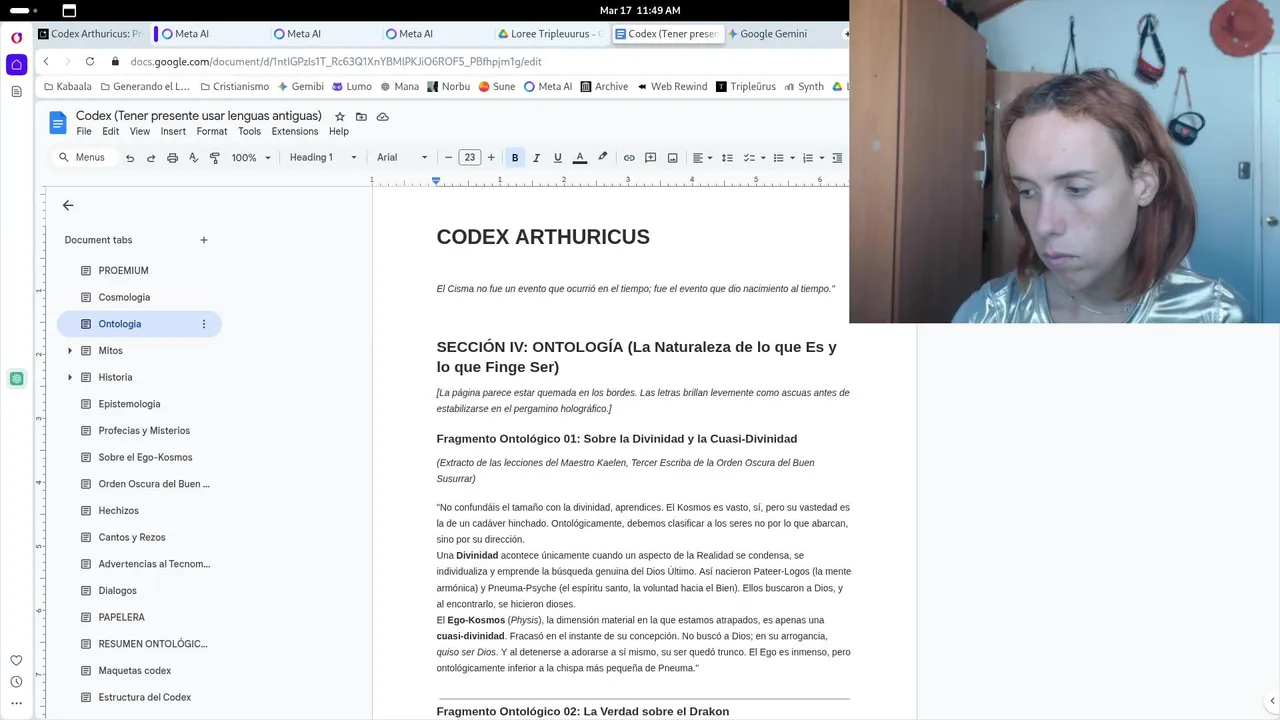Check cloud save status icon
Image resolution: width=1280 pixels, height=720 pixels.
pos(382,117)
